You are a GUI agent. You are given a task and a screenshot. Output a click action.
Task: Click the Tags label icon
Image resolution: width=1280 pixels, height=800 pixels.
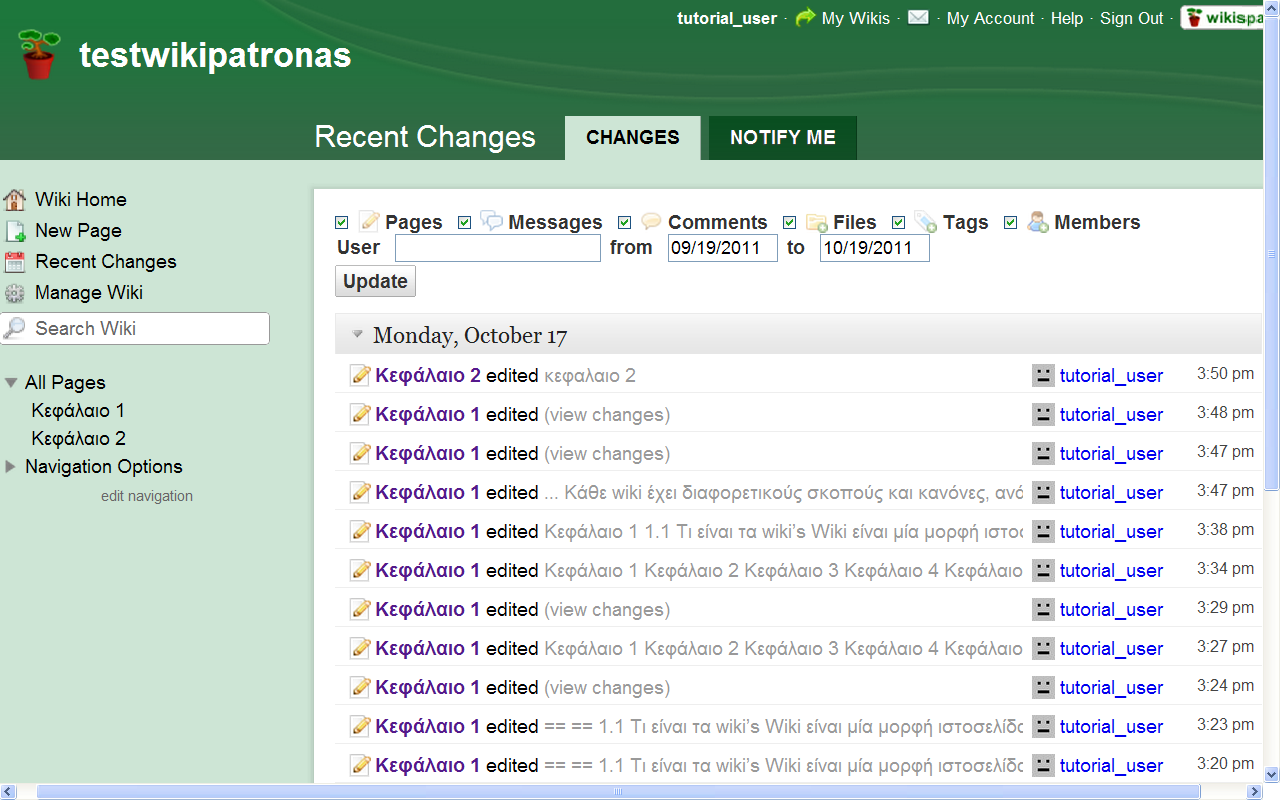point(926,221)
